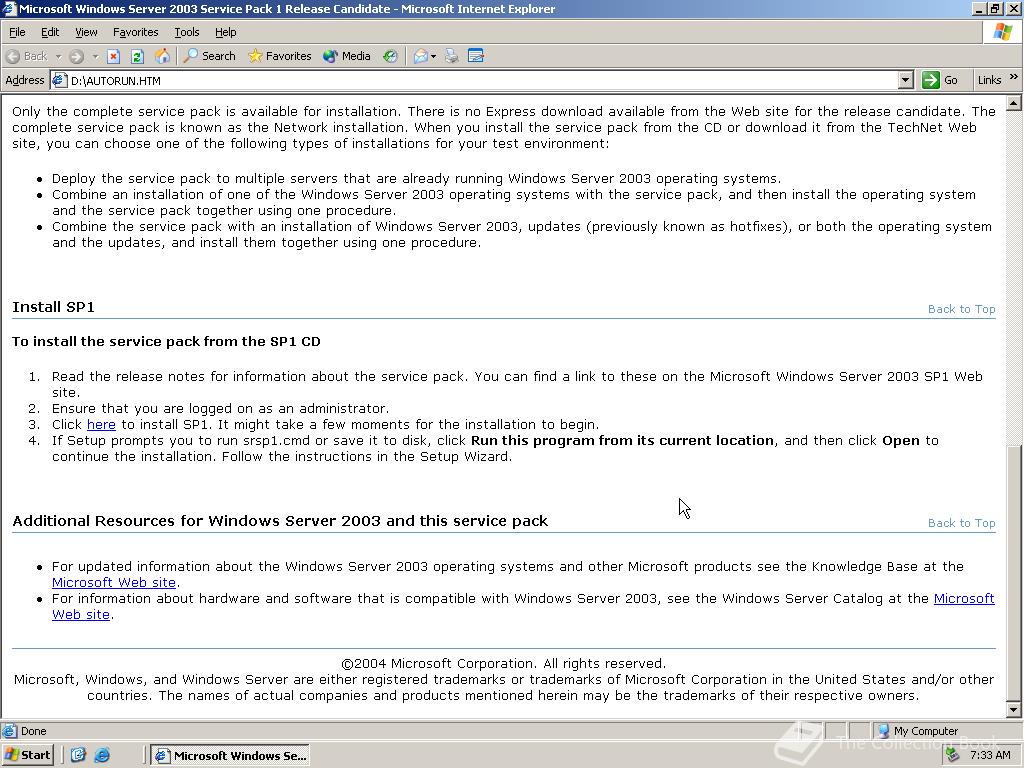Click 'Additional Resources for Windows Server 2003' heading
Viewport: 1024px width, 768px height.
pyautogui.click(x=280, y=521)
